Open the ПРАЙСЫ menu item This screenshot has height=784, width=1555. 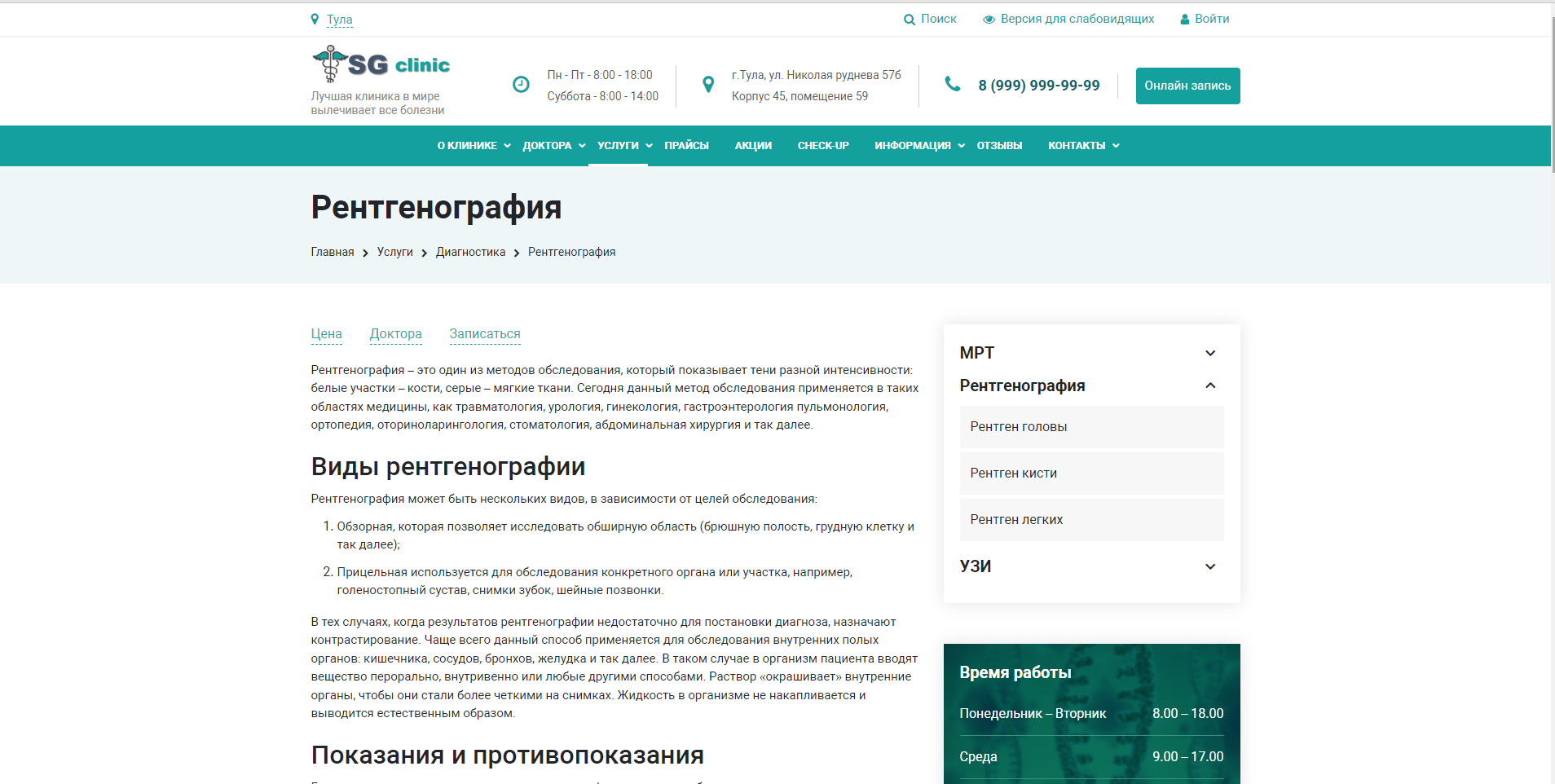coord(686,146)
